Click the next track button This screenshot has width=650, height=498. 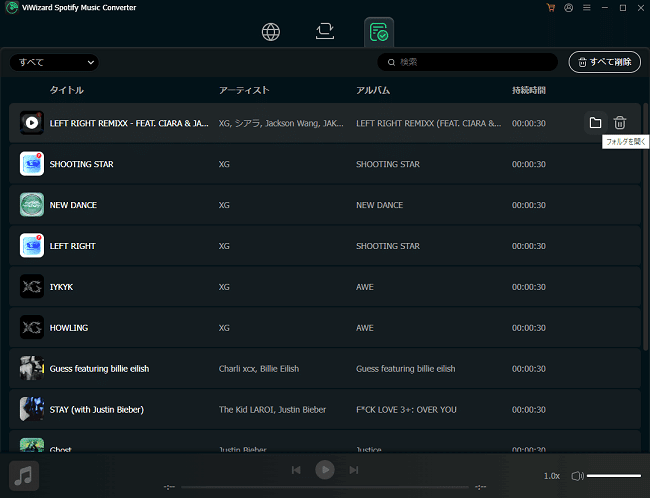pyautogui.click(x=354, y=470)
